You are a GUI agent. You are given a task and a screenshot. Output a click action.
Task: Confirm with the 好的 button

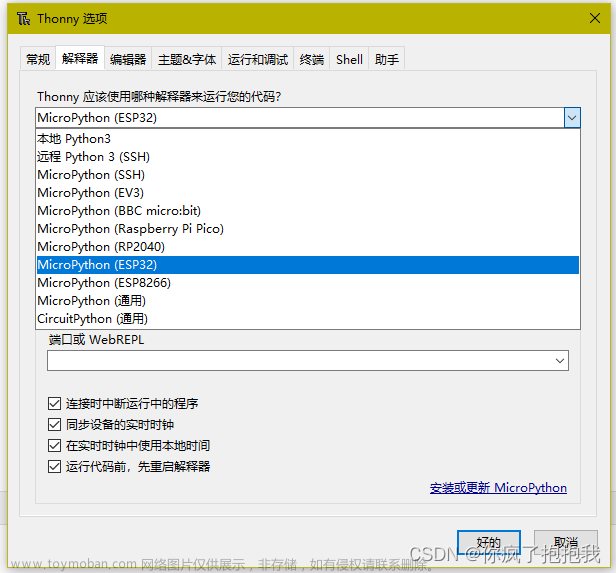489,542
